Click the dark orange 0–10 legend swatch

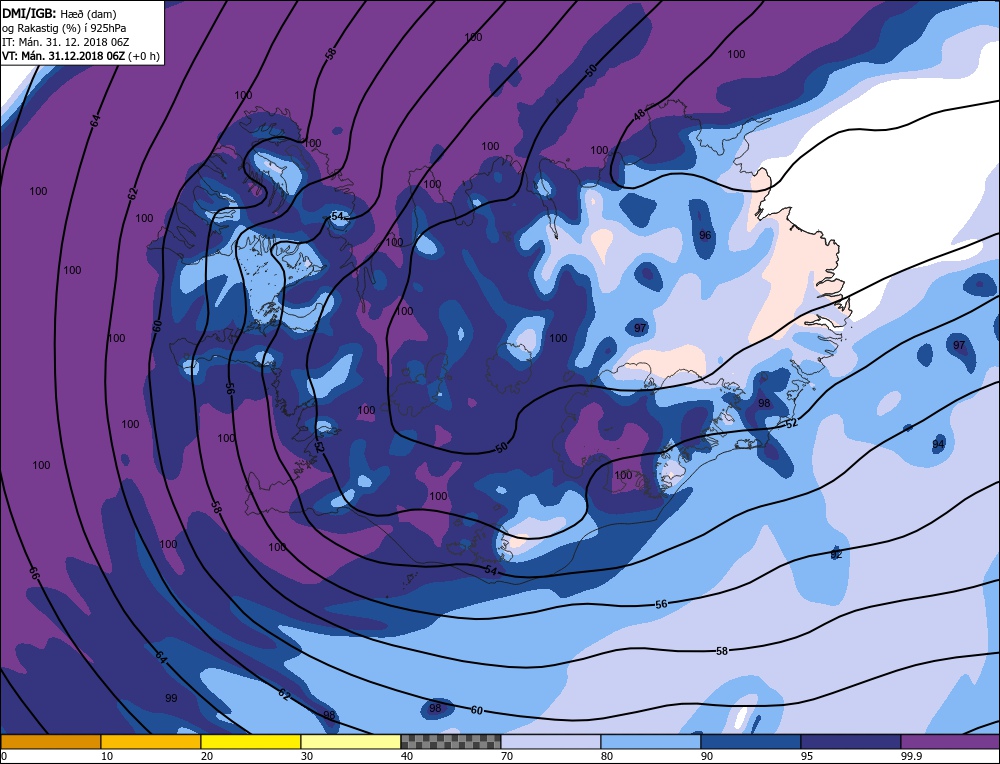point(50,741)
